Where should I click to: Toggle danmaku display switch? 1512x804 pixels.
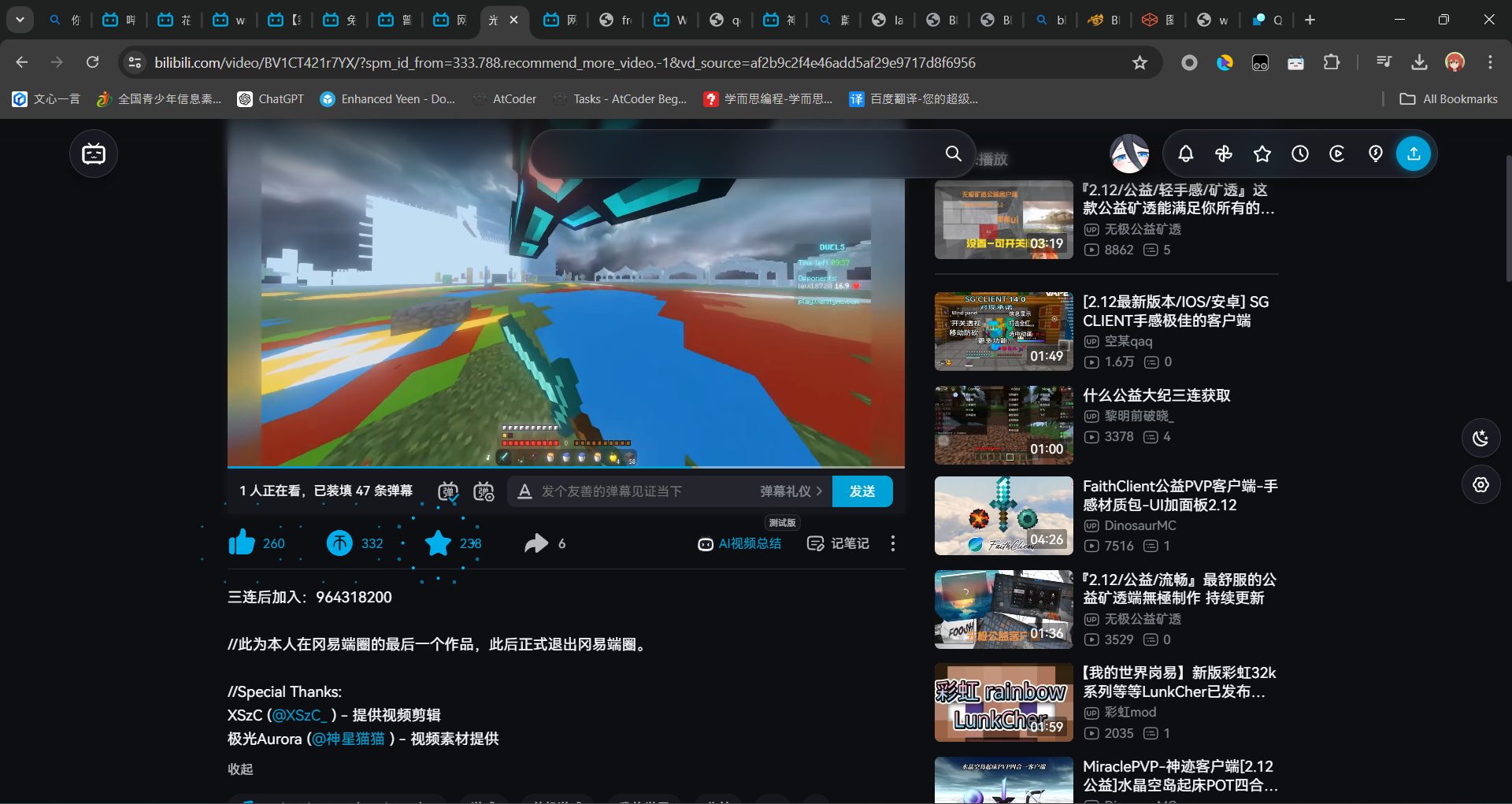pyautogui.click(x=448, y=491)
